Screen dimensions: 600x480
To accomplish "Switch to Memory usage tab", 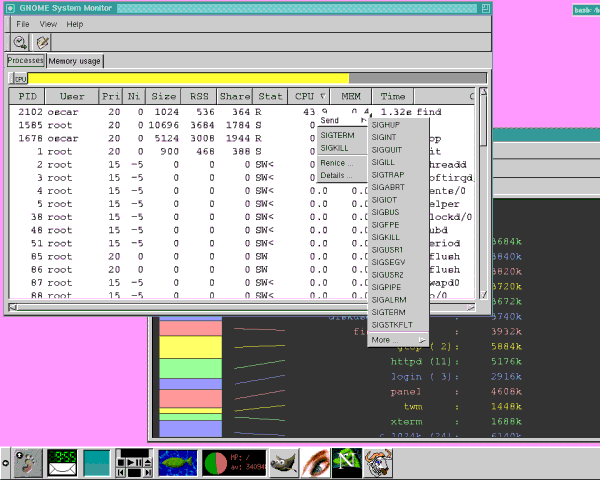I will point(75,61).
